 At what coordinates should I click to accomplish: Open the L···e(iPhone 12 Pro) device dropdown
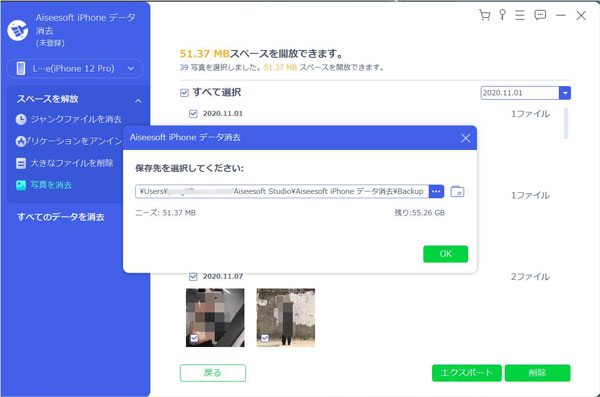click(75, 69)
